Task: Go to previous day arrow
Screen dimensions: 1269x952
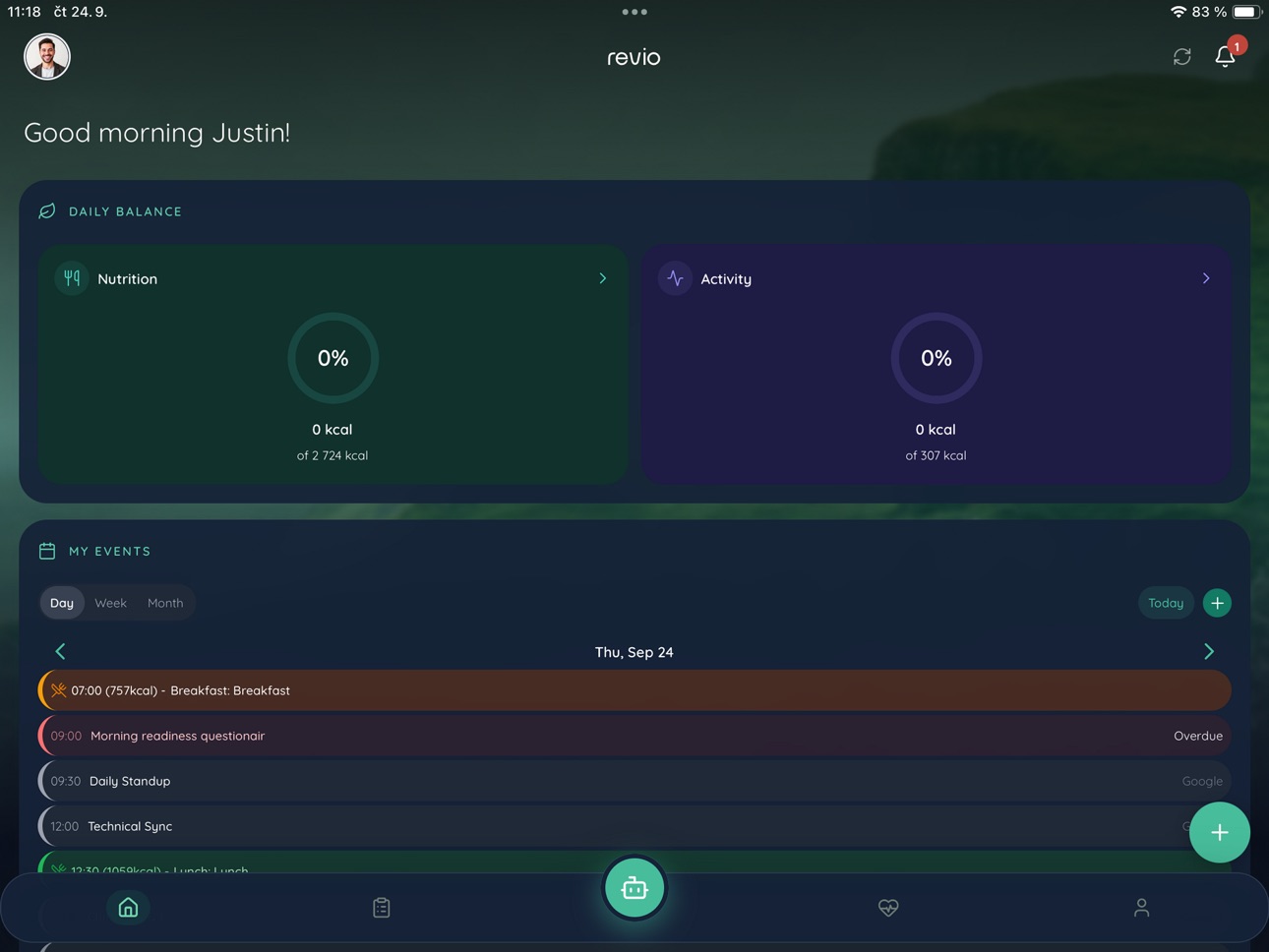Action: [60, 651]
